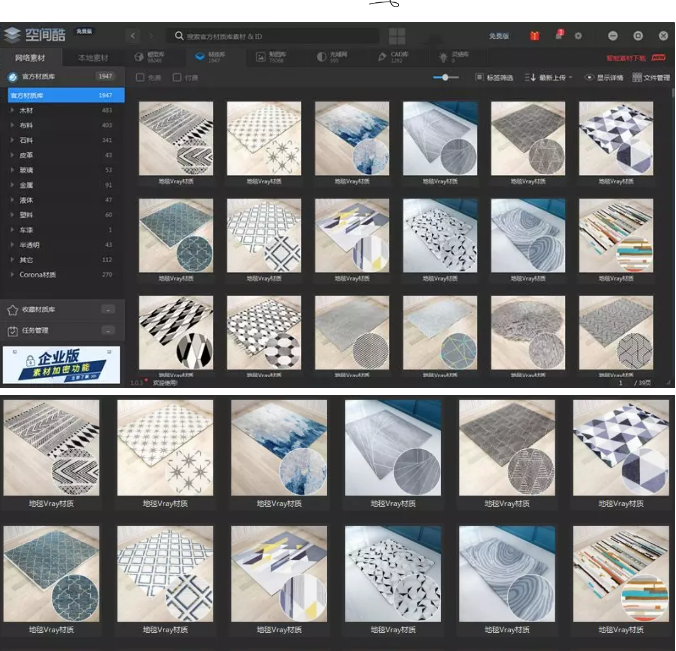Select black-white diamond carpet thumbnail in app window

[x=176, y=332]
